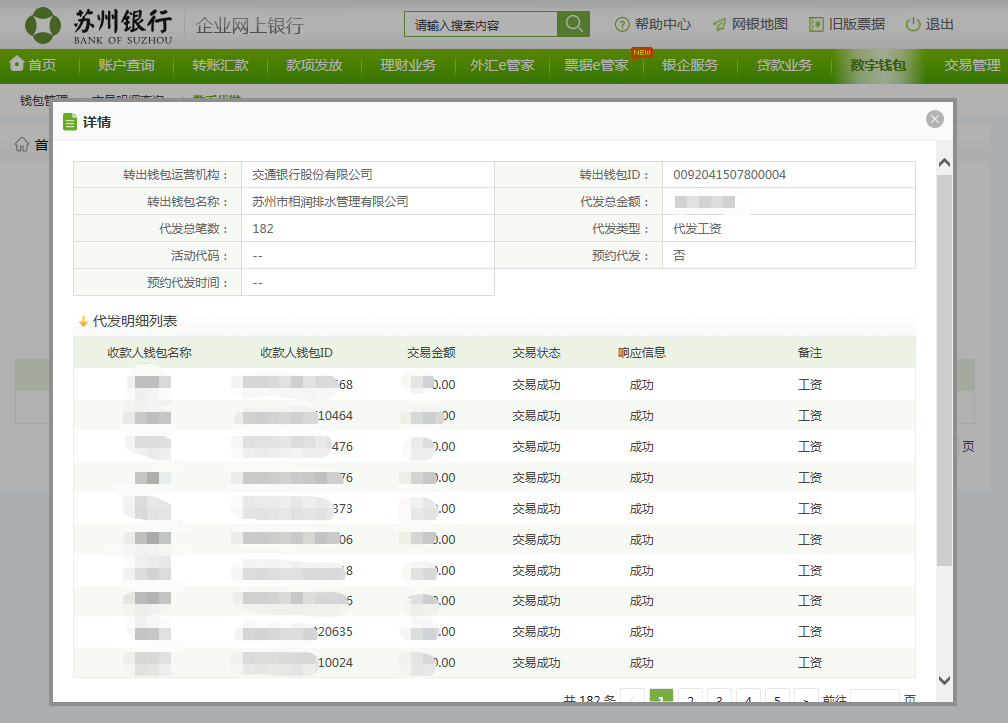The width and height of the screenshot is (1008, 723).
Task: Click the magnifier search button
Action: (573, 24)
